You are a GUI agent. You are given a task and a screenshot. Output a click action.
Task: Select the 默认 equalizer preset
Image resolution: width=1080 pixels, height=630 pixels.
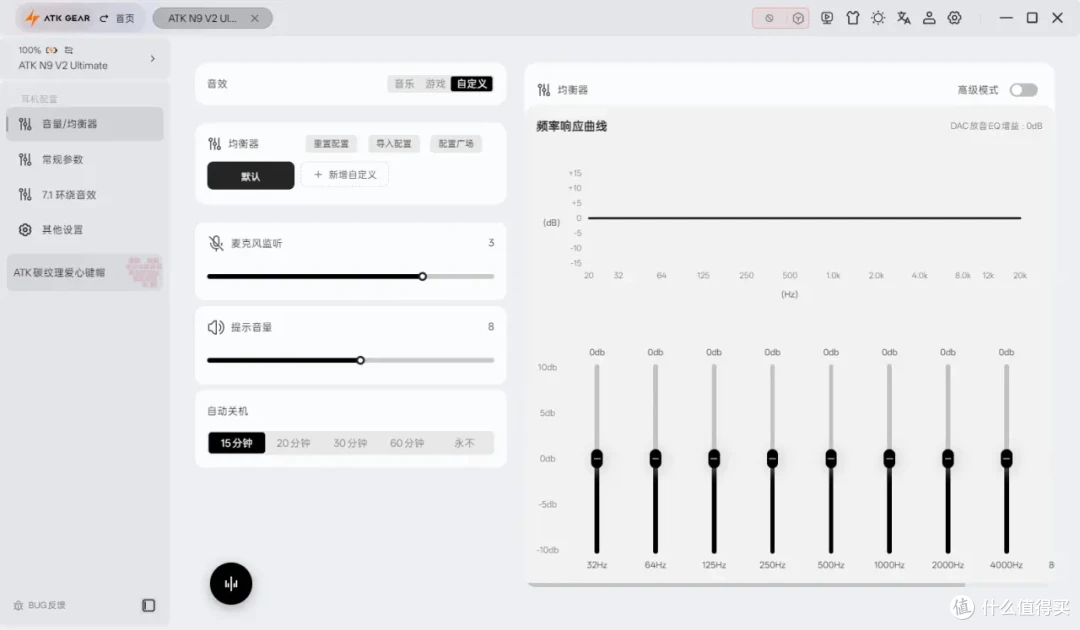[251, 176]
